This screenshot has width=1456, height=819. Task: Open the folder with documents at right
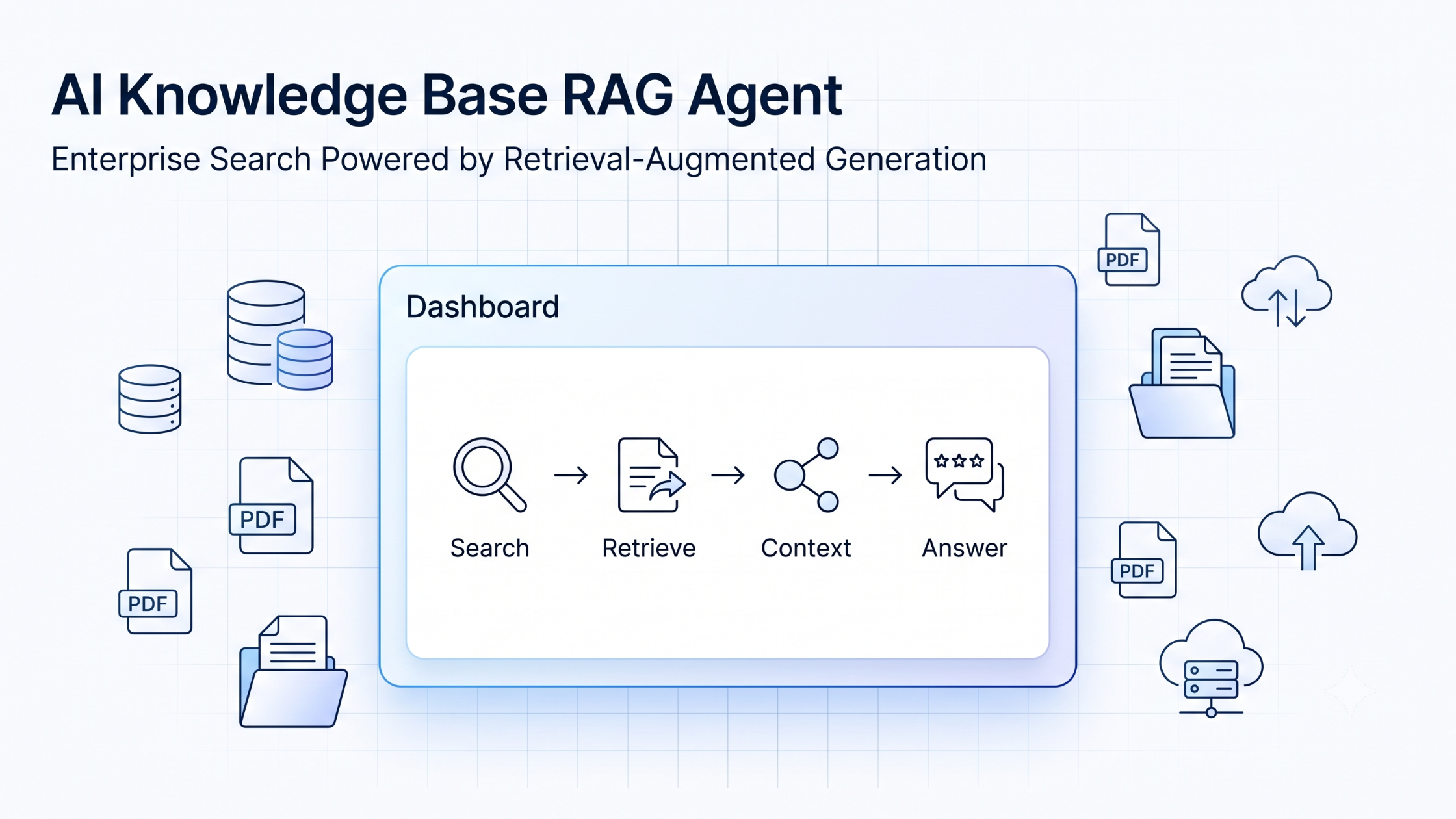(x=1182, y=383)
